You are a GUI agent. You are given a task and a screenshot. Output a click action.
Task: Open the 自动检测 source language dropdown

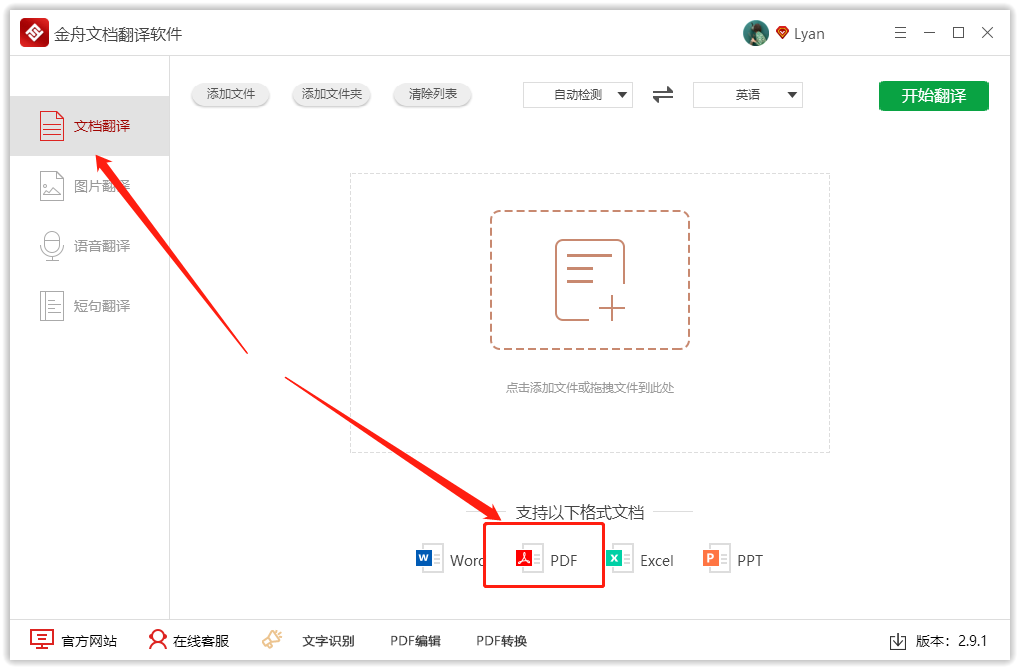pyautogui.click(x=578, y=95)
